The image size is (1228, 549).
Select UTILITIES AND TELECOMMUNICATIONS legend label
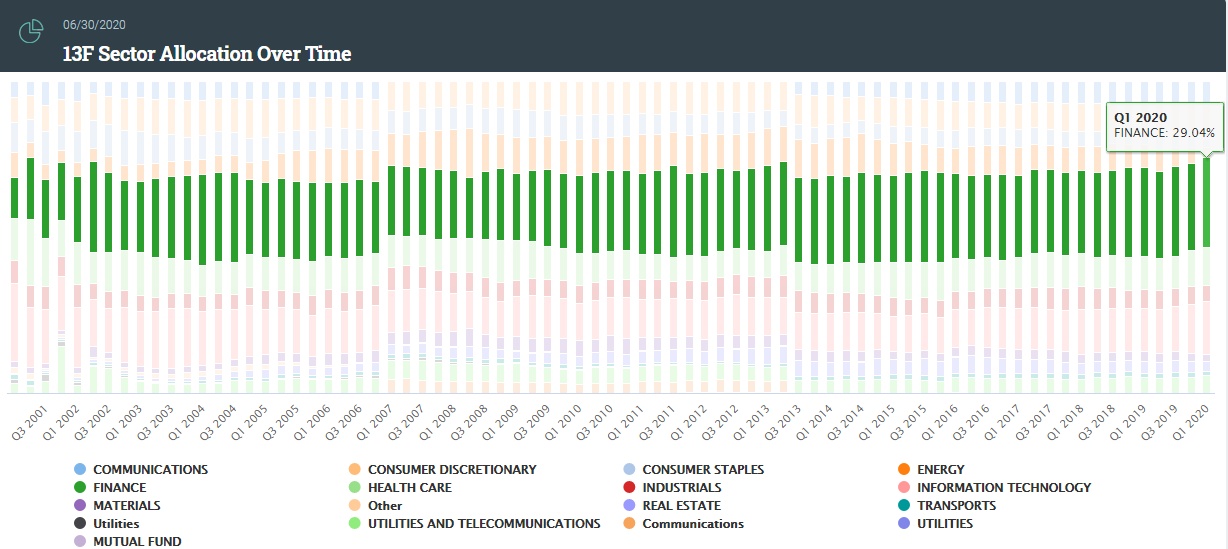click(483, 523)
